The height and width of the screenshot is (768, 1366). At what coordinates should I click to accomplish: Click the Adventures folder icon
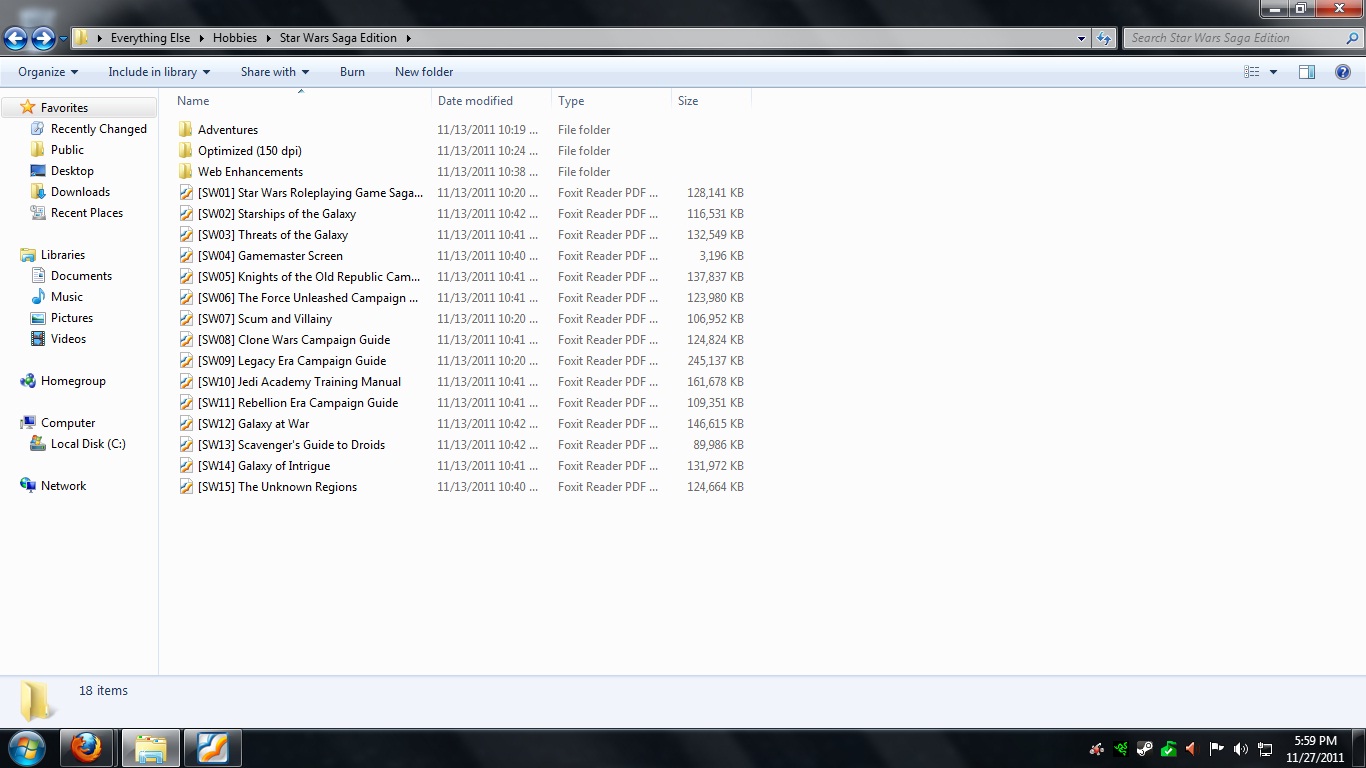pos(185,130)
